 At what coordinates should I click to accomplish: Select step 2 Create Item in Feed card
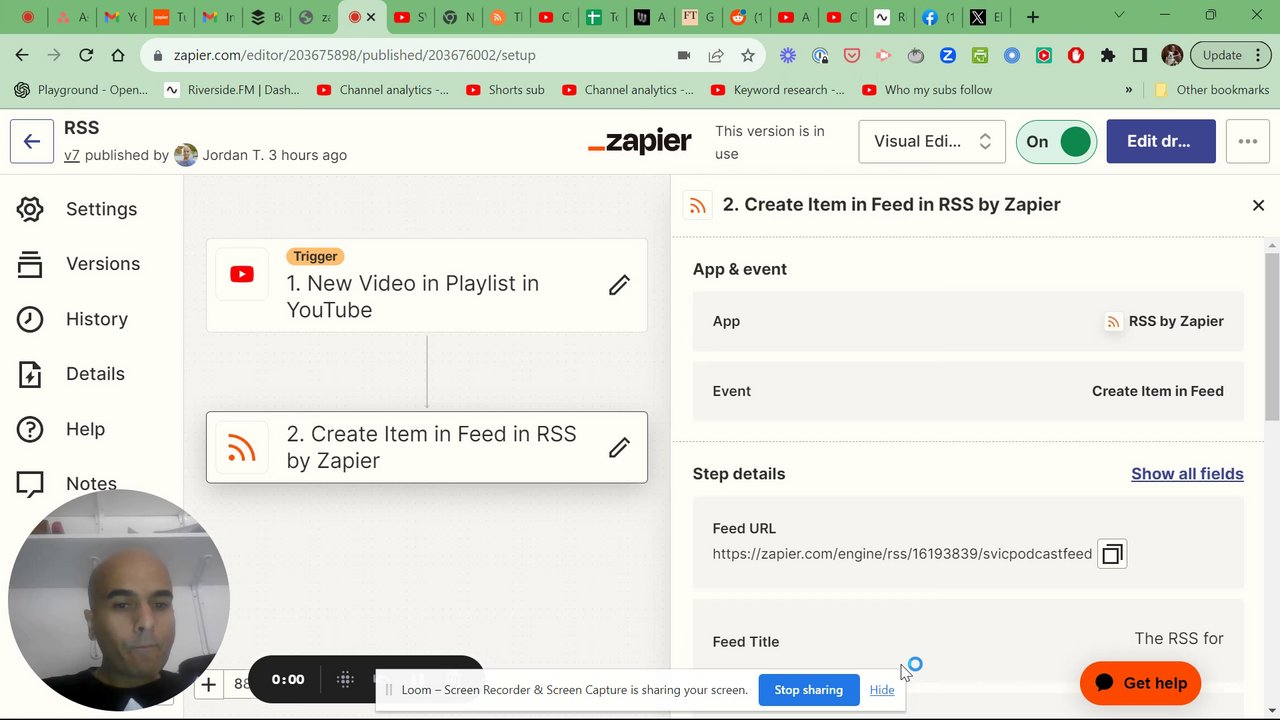click(x=427, y=447)
